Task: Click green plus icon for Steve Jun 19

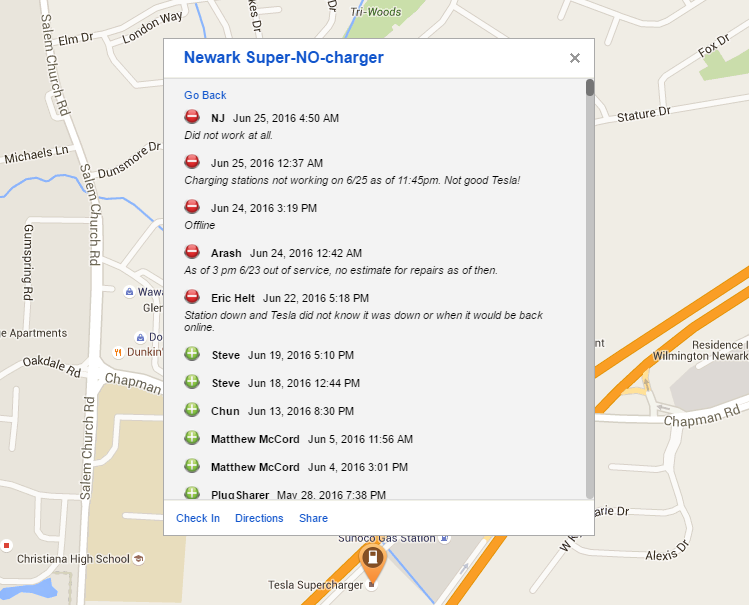Action: click(192, 354)
